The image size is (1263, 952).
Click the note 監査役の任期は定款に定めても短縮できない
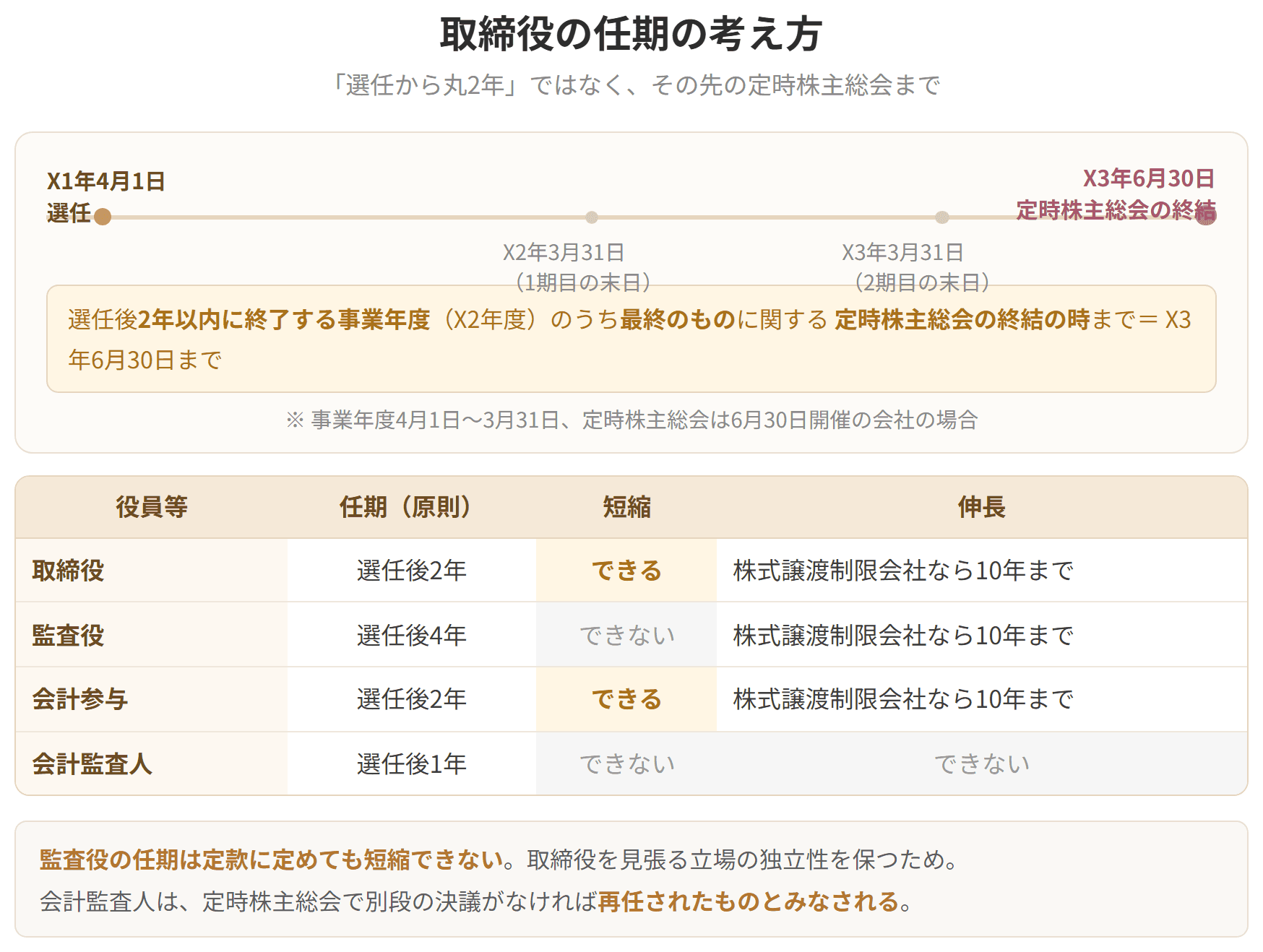click(272, 860)
